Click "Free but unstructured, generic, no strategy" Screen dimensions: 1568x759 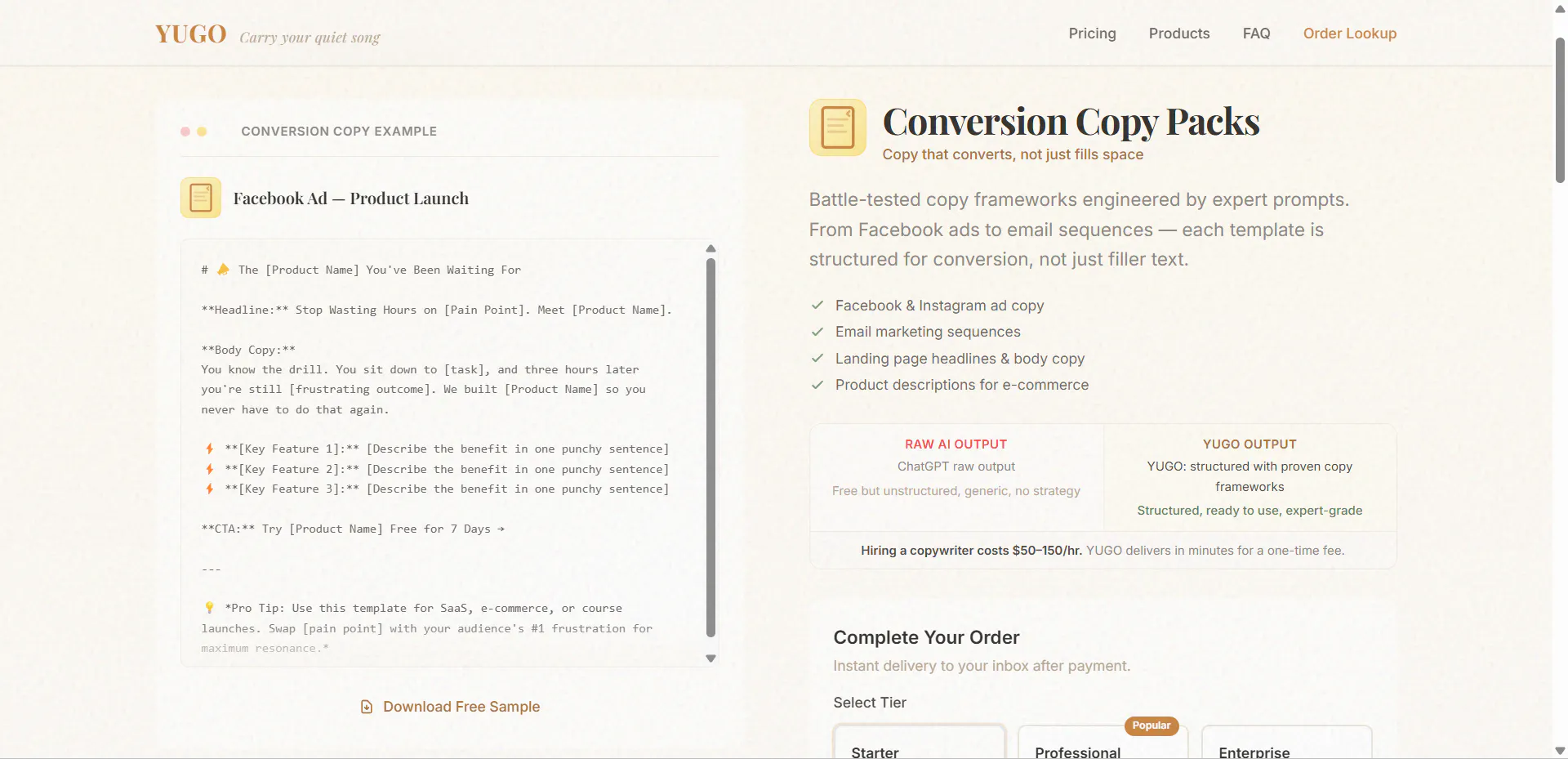956,491
